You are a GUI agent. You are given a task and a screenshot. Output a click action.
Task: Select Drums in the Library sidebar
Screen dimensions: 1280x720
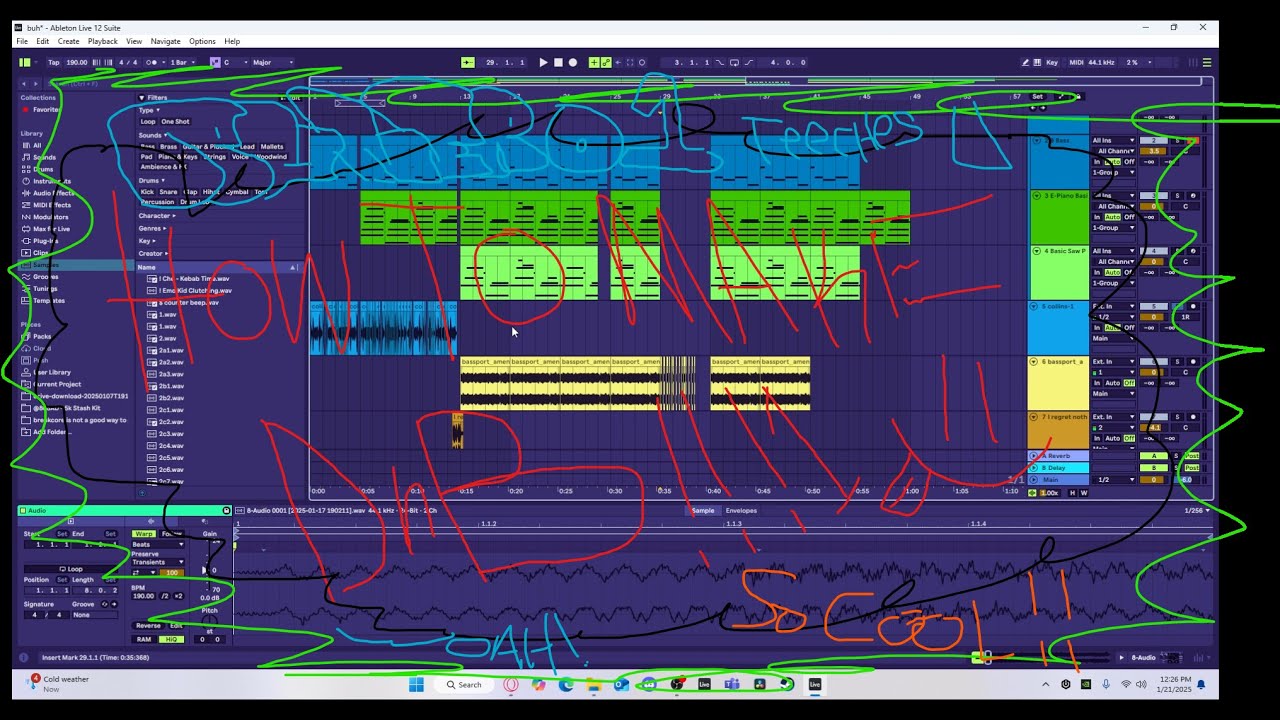click(x=44, y=169)
